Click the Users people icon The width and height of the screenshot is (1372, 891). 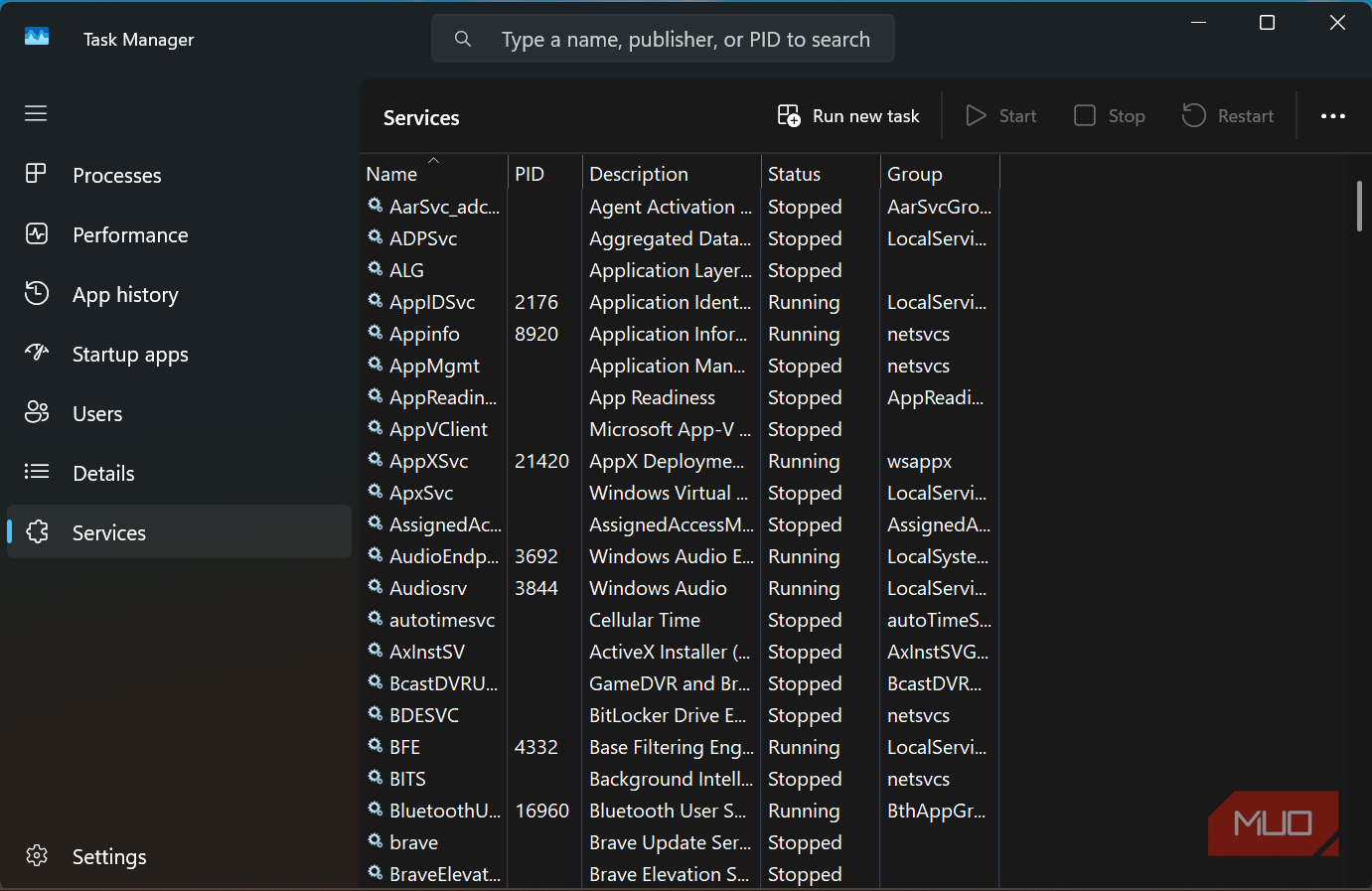pos(36,412)
